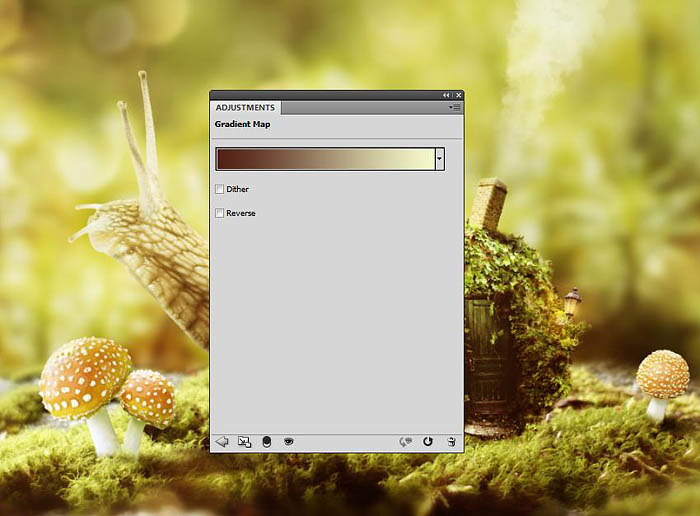
Task: Collapse the Adjustments panel to icons
Action: coord(446,95)
